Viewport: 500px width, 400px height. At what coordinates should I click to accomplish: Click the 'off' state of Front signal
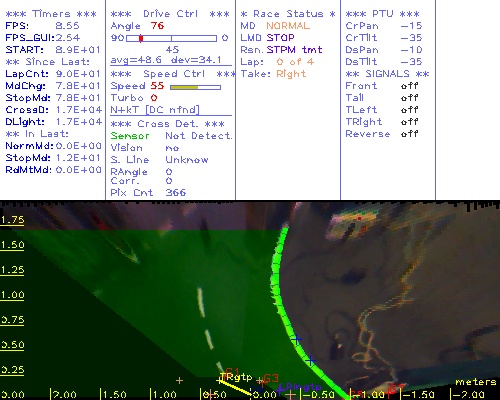[x=410, y=86]
